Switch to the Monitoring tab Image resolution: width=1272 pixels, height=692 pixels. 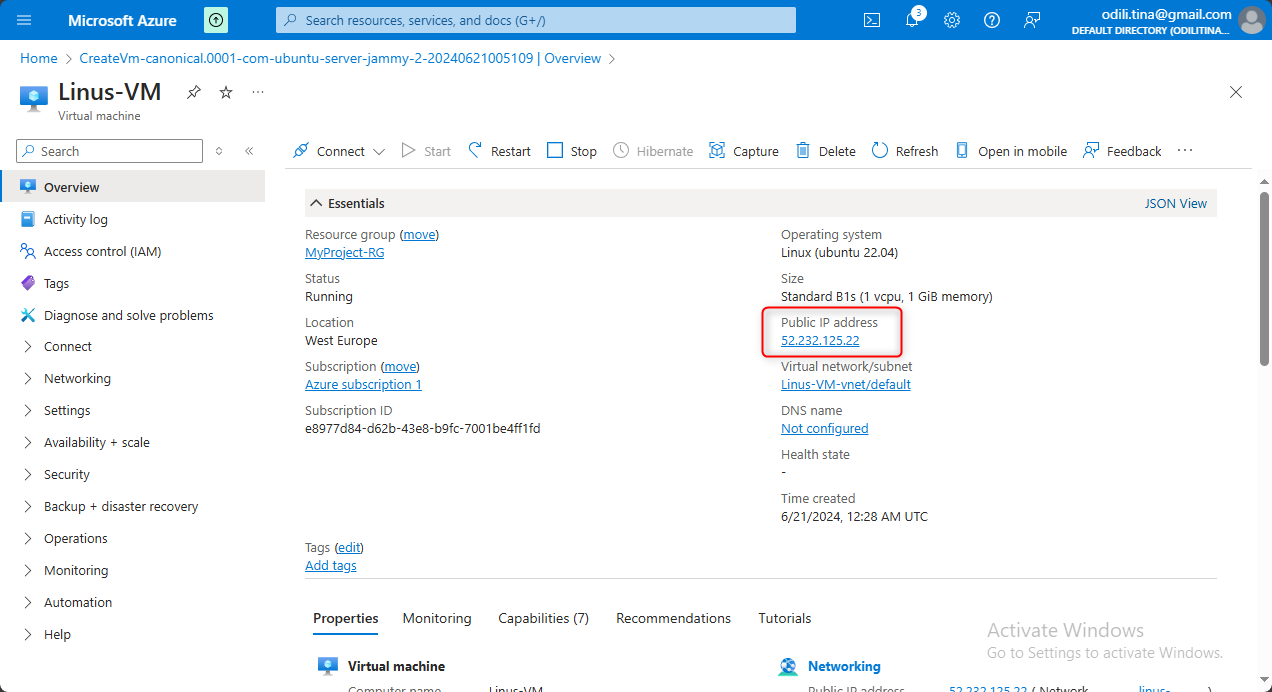coord(437,618)
